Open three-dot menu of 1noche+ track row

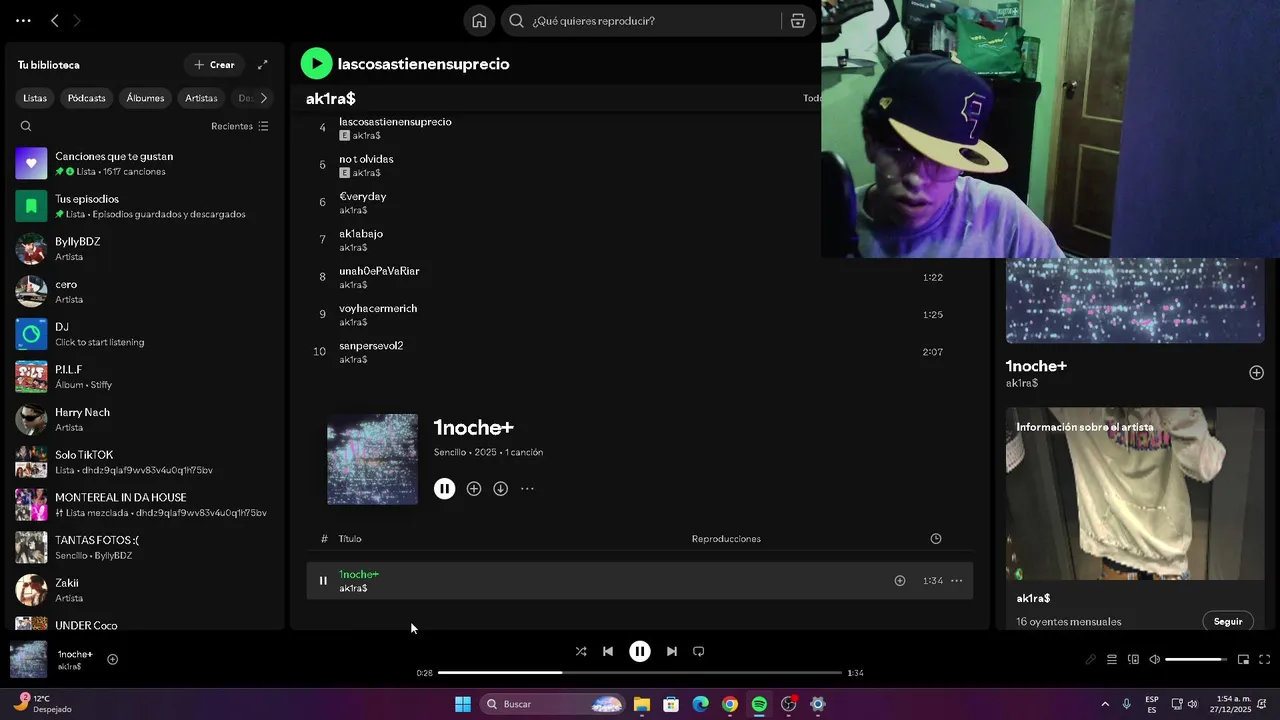click(x=956, y=581)
